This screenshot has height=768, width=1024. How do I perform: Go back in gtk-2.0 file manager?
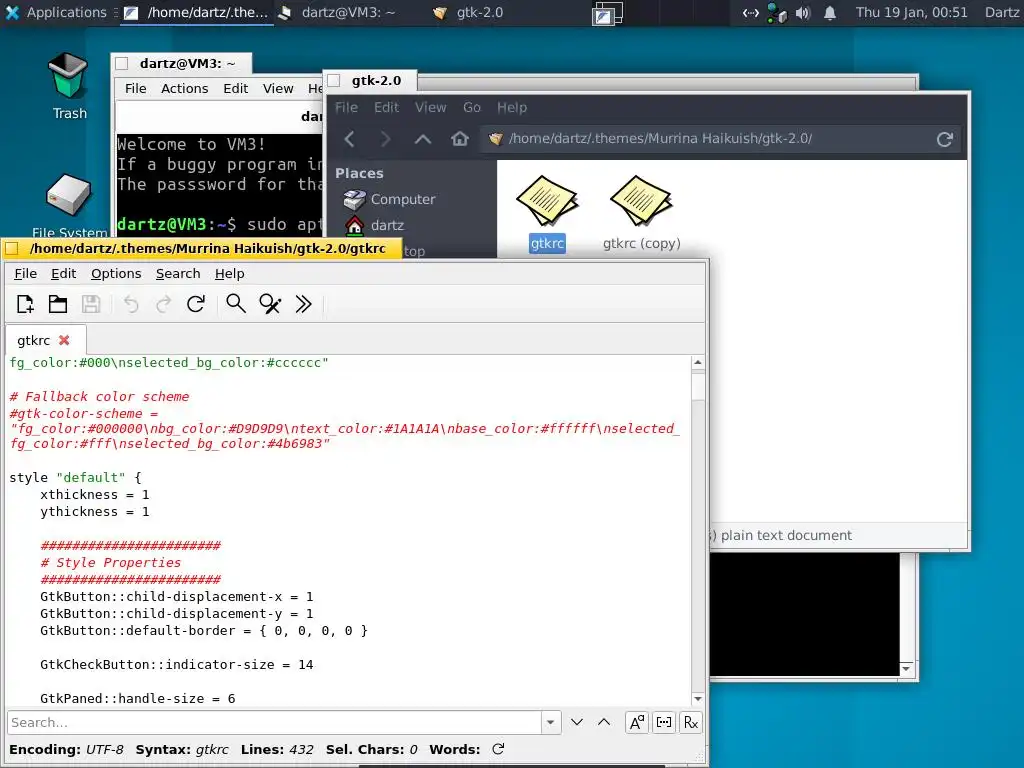[350, 139]
